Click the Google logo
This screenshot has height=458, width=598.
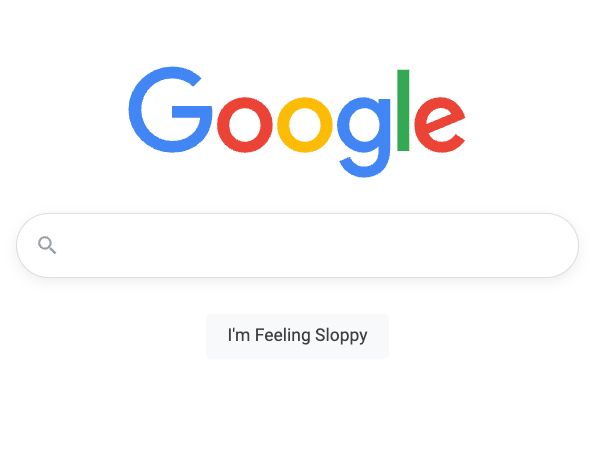pyautogui.click(x=297, y=122)
